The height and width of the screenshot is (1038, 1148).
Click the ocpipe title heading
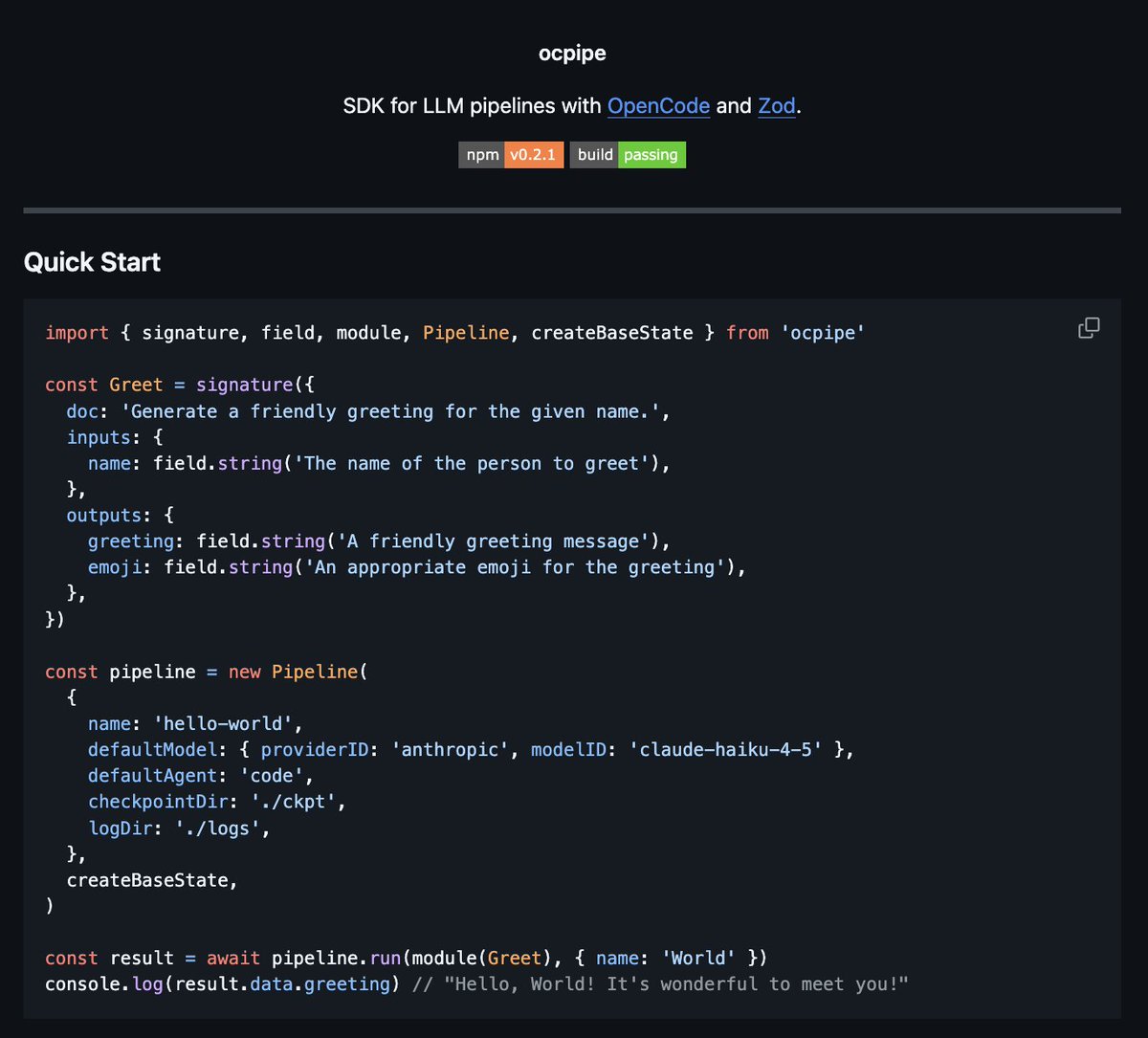tap(572, 54)
